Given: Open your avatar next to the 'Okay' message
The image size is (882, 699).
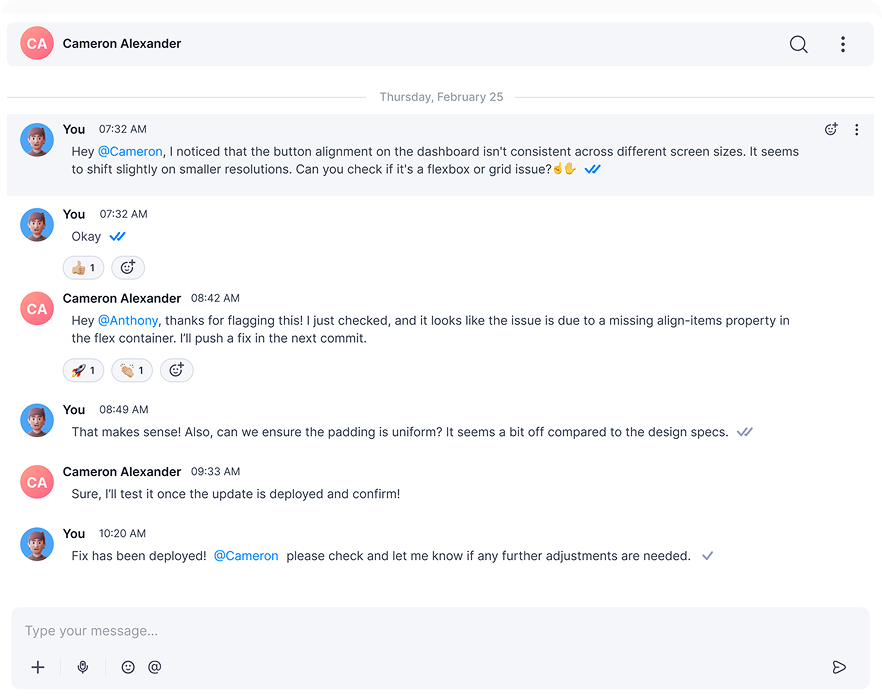Looking at the screenshot, I should pyautogui.click(x=37, y=225).
